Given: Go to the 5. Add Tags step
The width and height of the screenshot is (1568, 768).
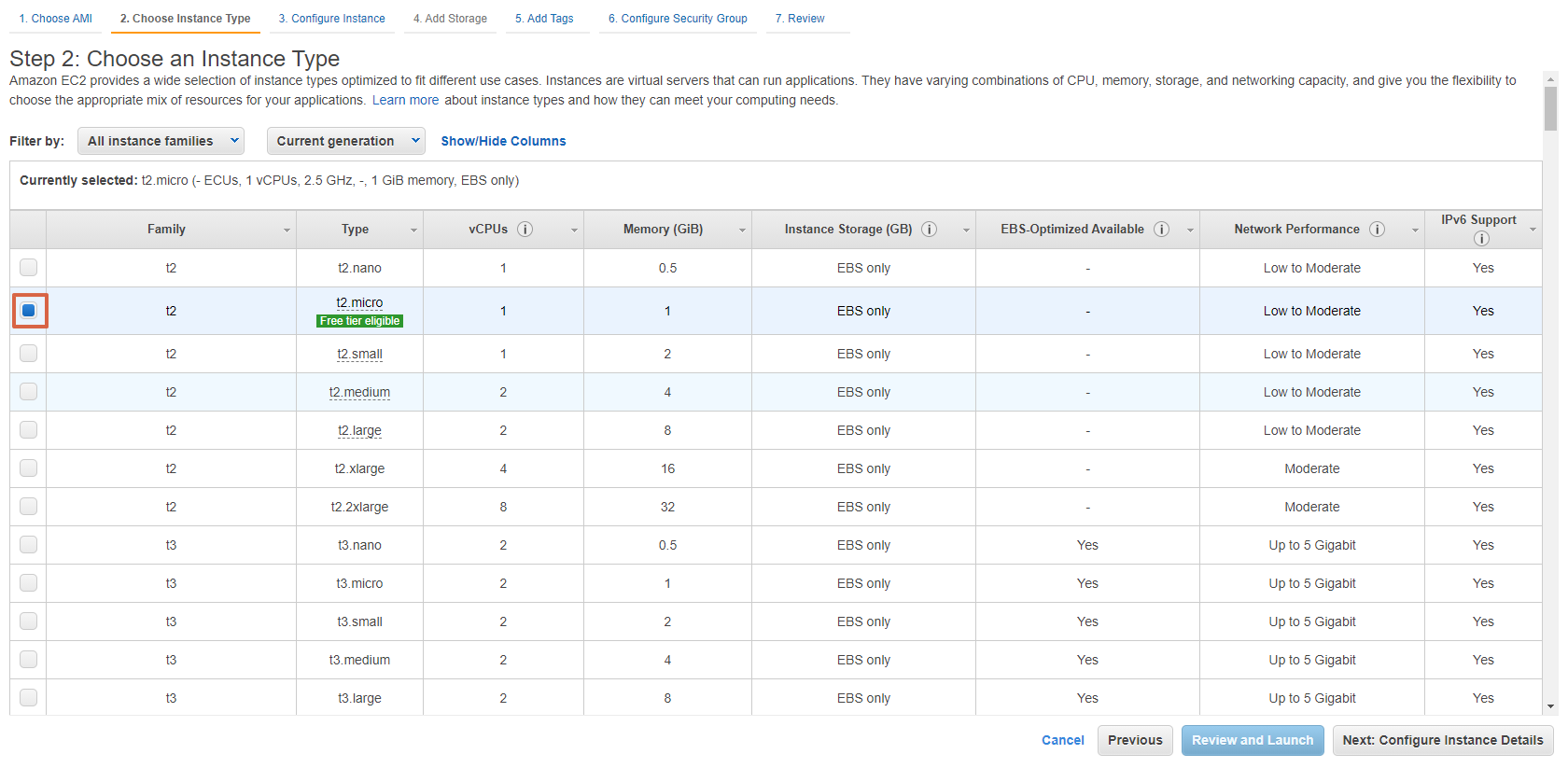Looking at the screenshot, I should pyautogui.click(x=545, y=19).
